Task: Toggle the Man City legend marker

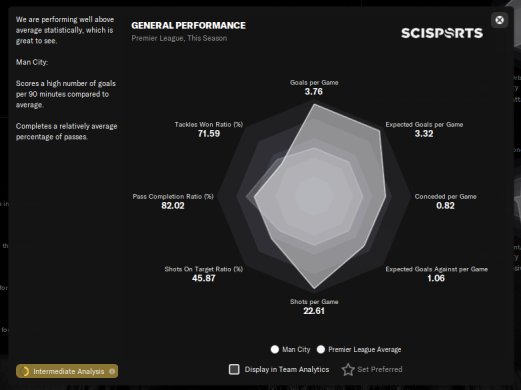Action: pos(275,349)
